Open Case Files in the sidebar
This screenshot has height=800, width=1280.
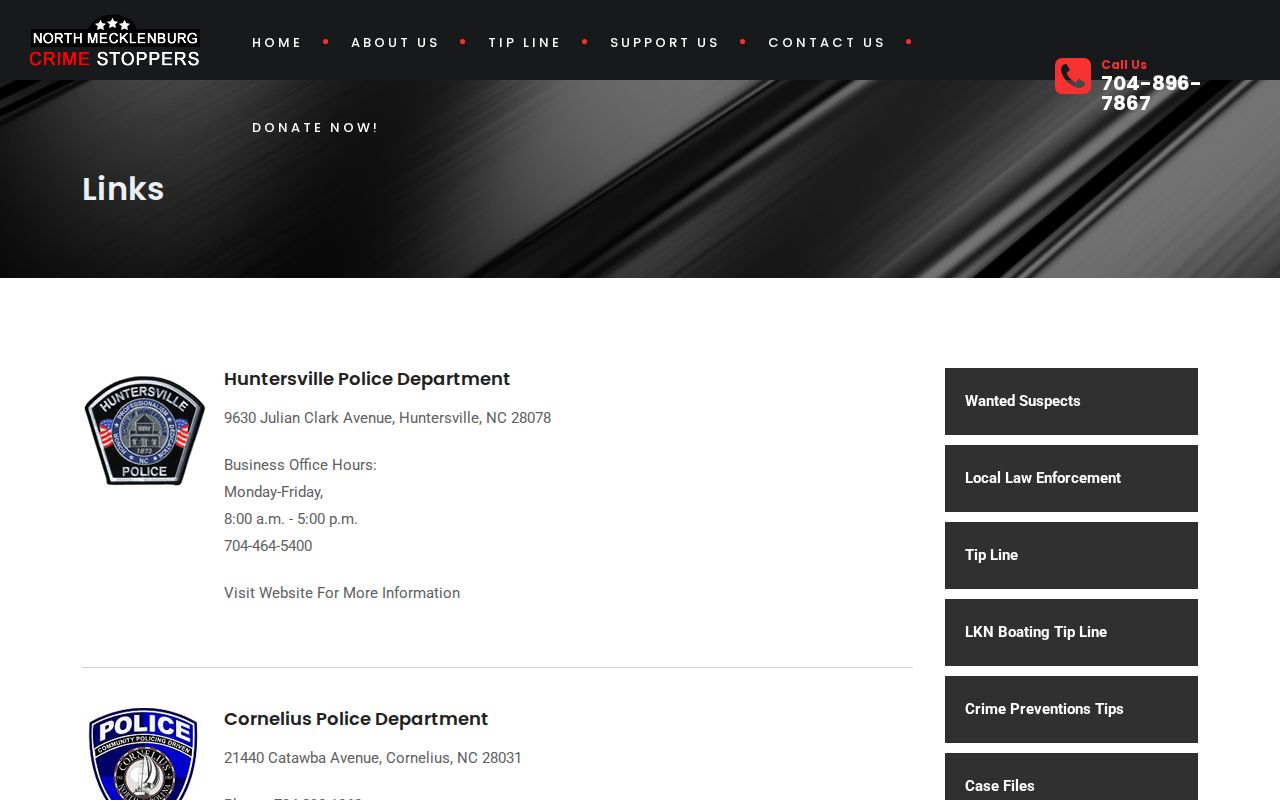(1071, 777)
